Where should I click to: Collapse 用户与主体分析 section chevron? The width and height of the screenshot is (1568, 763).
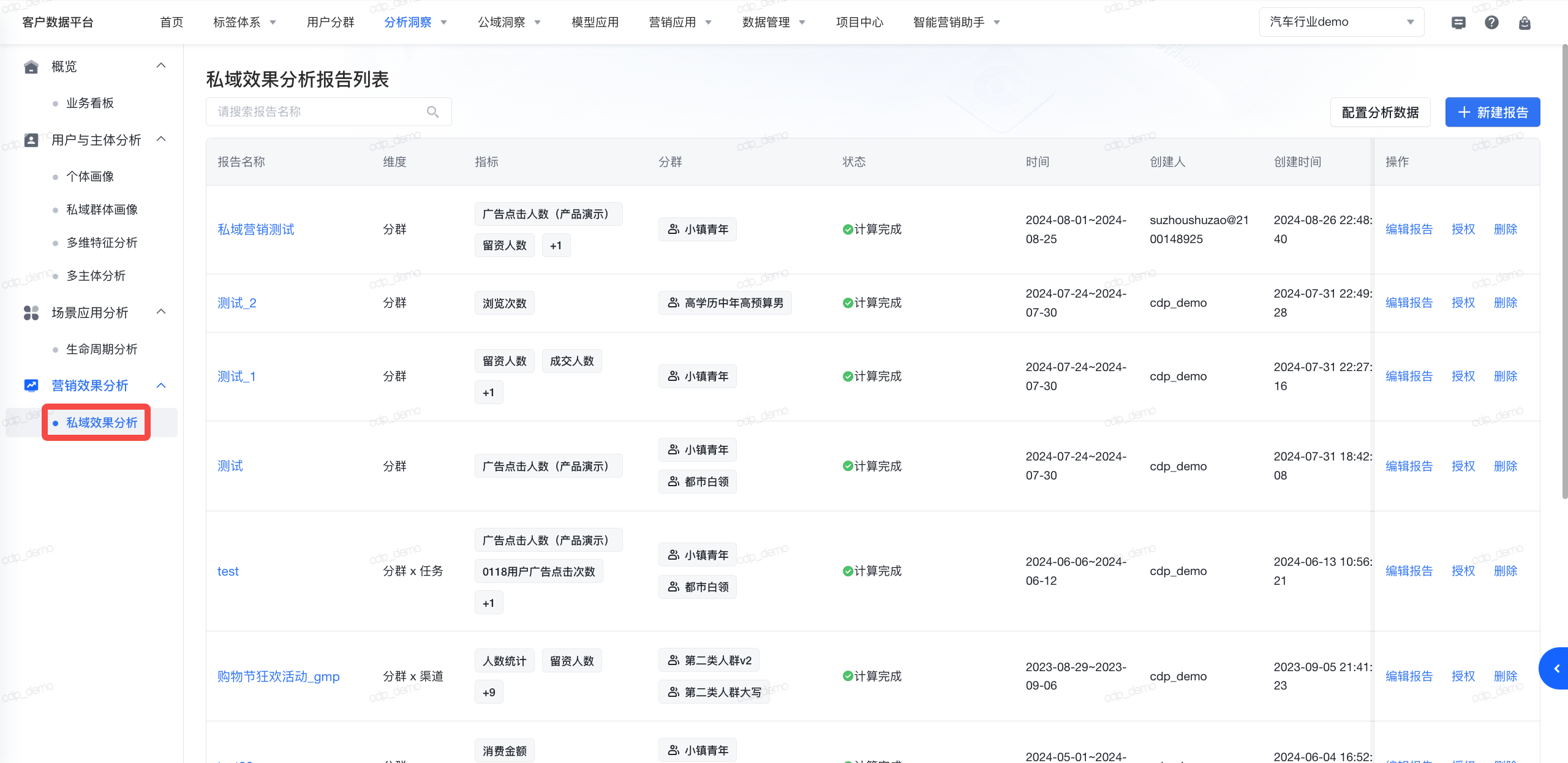point(161,139)
